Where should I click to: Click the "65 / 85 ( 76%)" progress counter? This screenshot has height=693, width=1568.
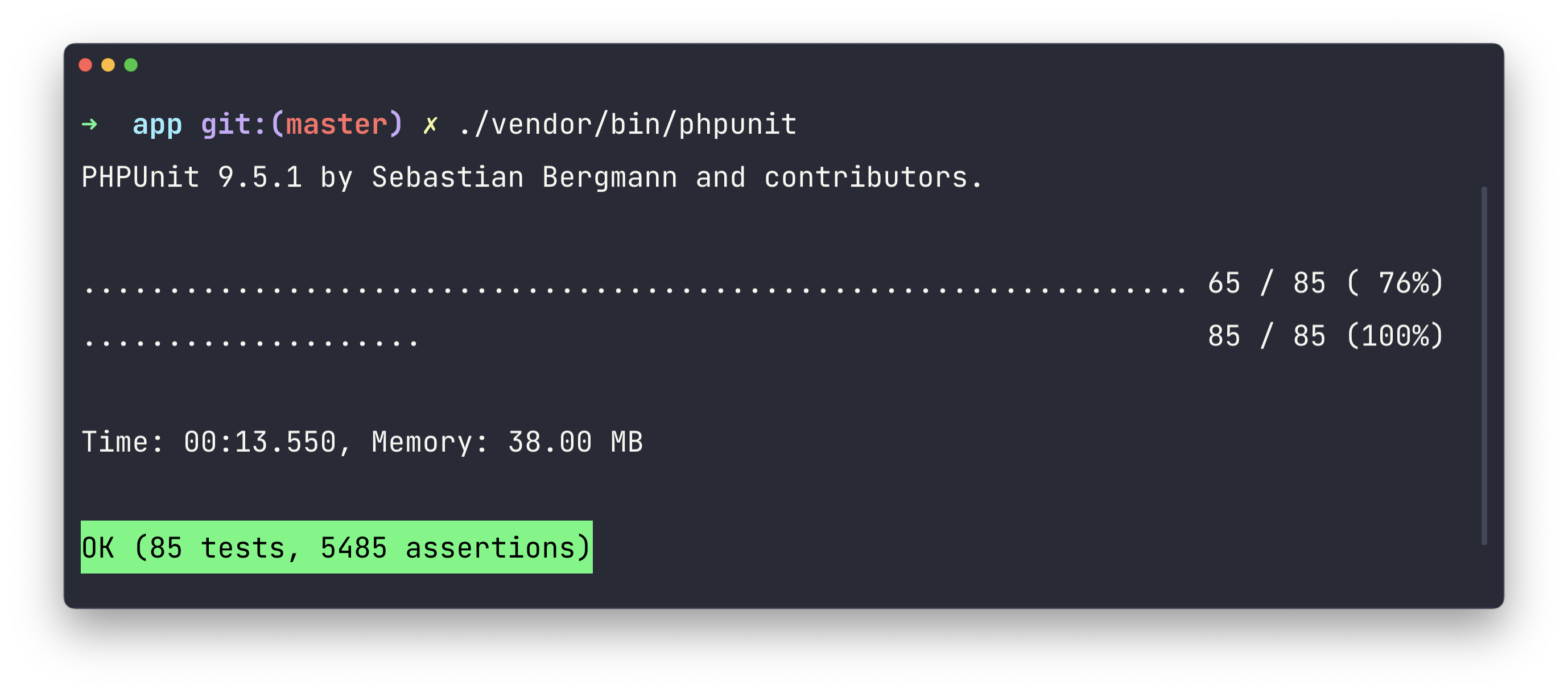tap(1325, 283)
